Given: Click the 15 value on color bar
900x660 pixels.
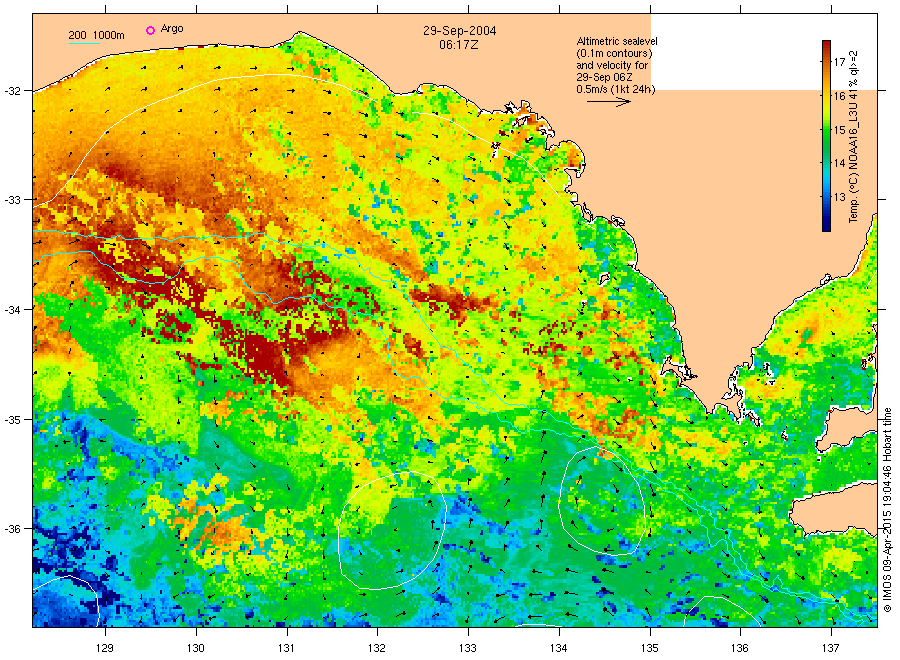Looking at the screenshot, I should coord(839,130).
